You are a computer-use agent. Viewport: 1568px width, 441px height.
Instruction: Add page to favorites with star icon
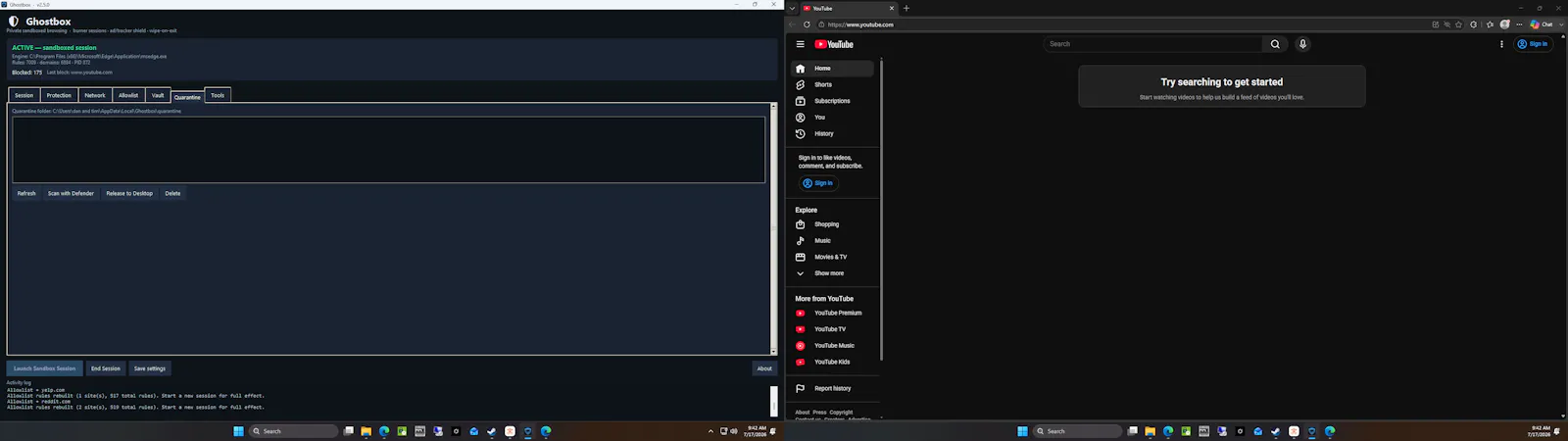tap(1459, 24)
